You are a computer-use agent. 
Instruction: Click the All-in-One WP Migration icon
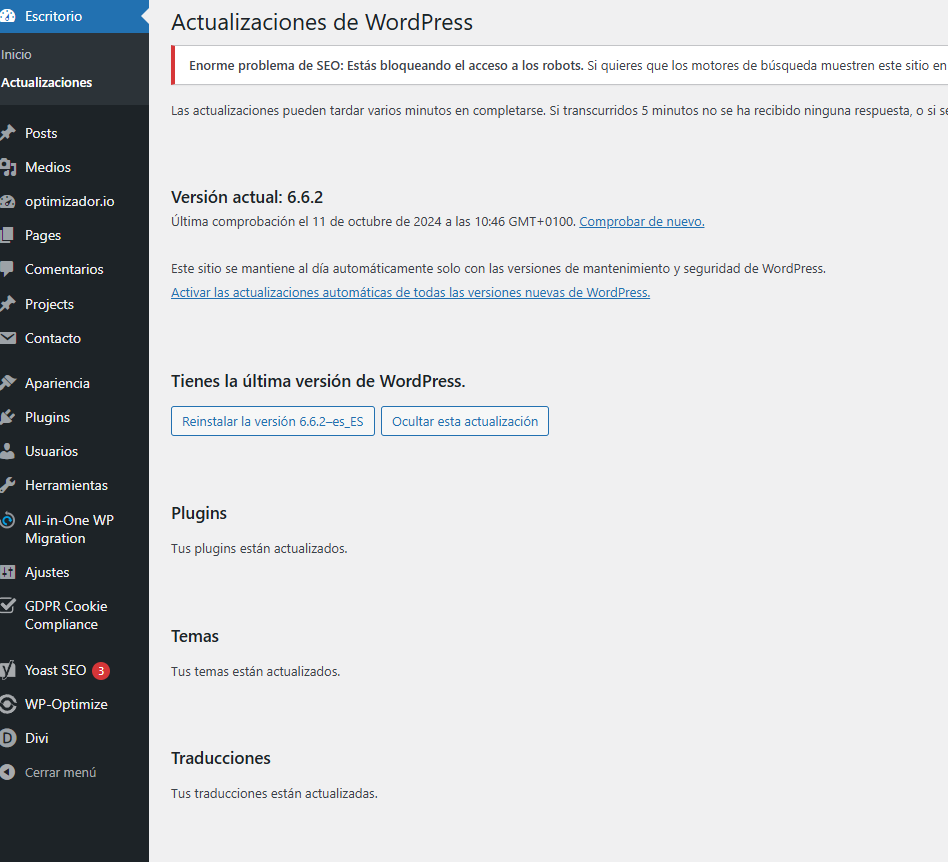point(7,520)
